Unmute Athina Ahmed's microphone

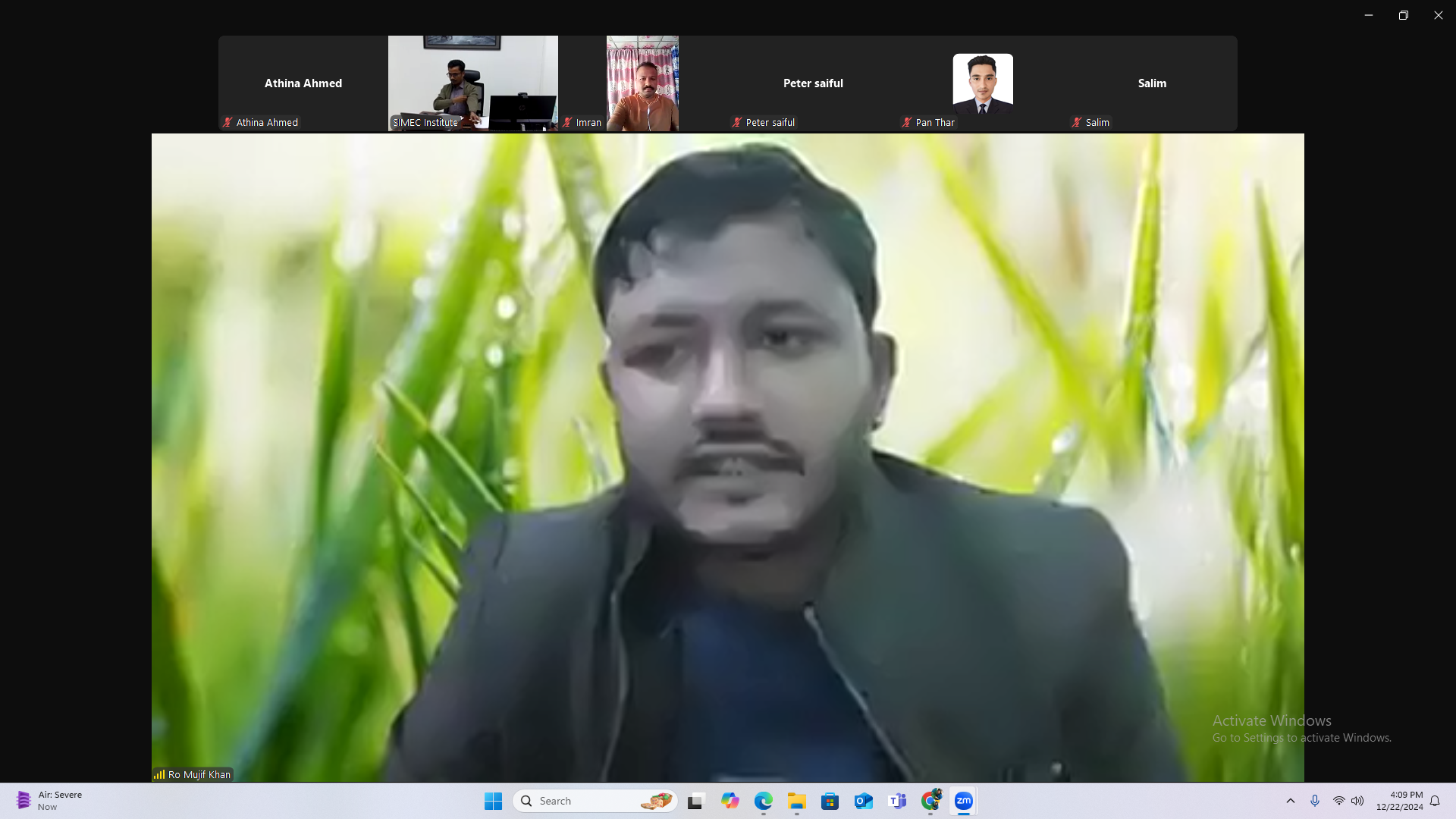coord(227,122)
